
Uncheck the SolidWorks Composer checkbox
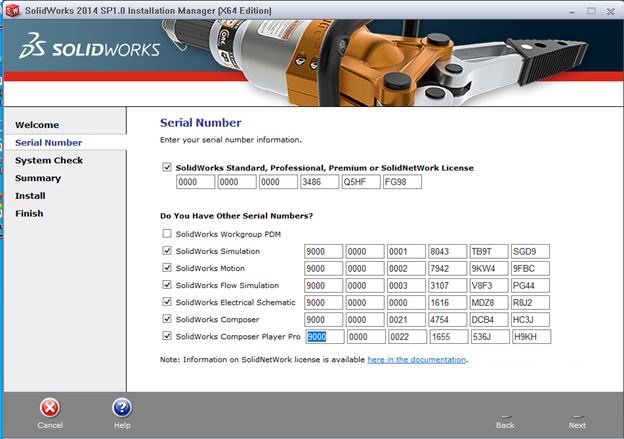(167, 319)
